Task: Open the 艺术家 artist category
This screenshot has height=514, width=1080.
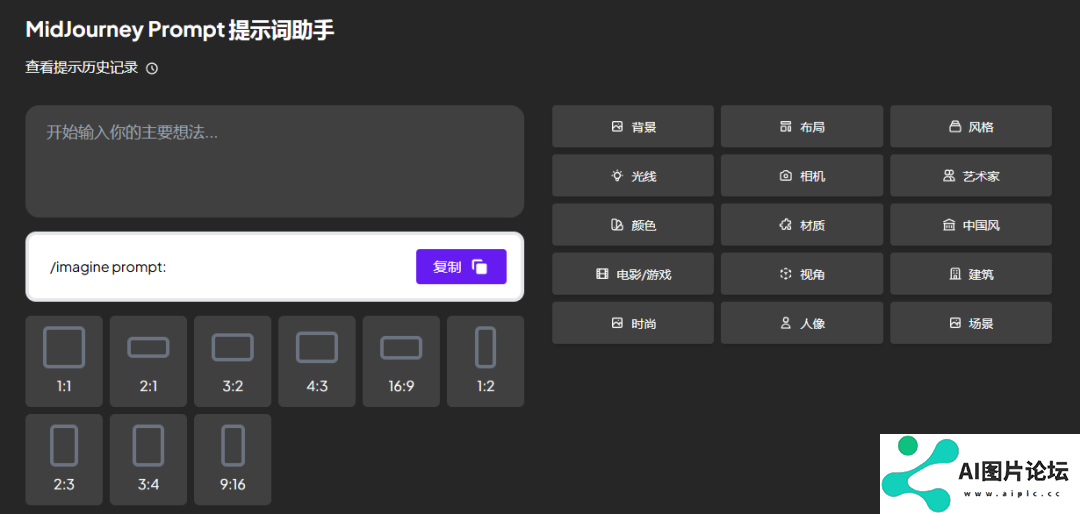Action: pos(971,176)
